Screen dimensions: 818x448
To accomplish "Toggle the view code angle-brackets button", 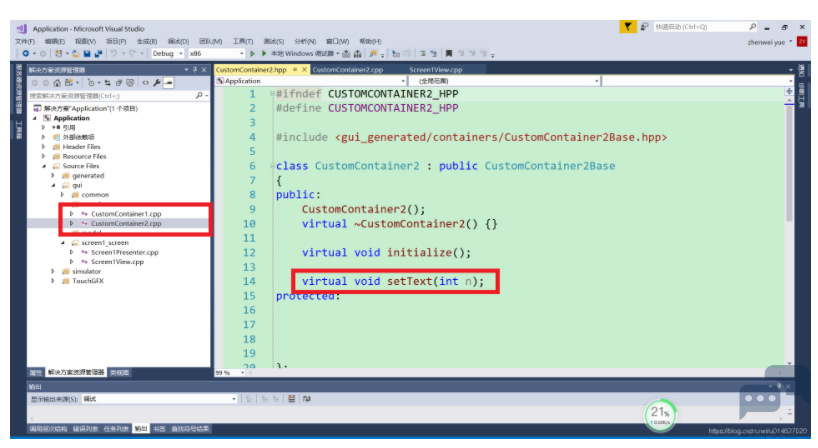I will pyautogui.click(x=145, y=82).
